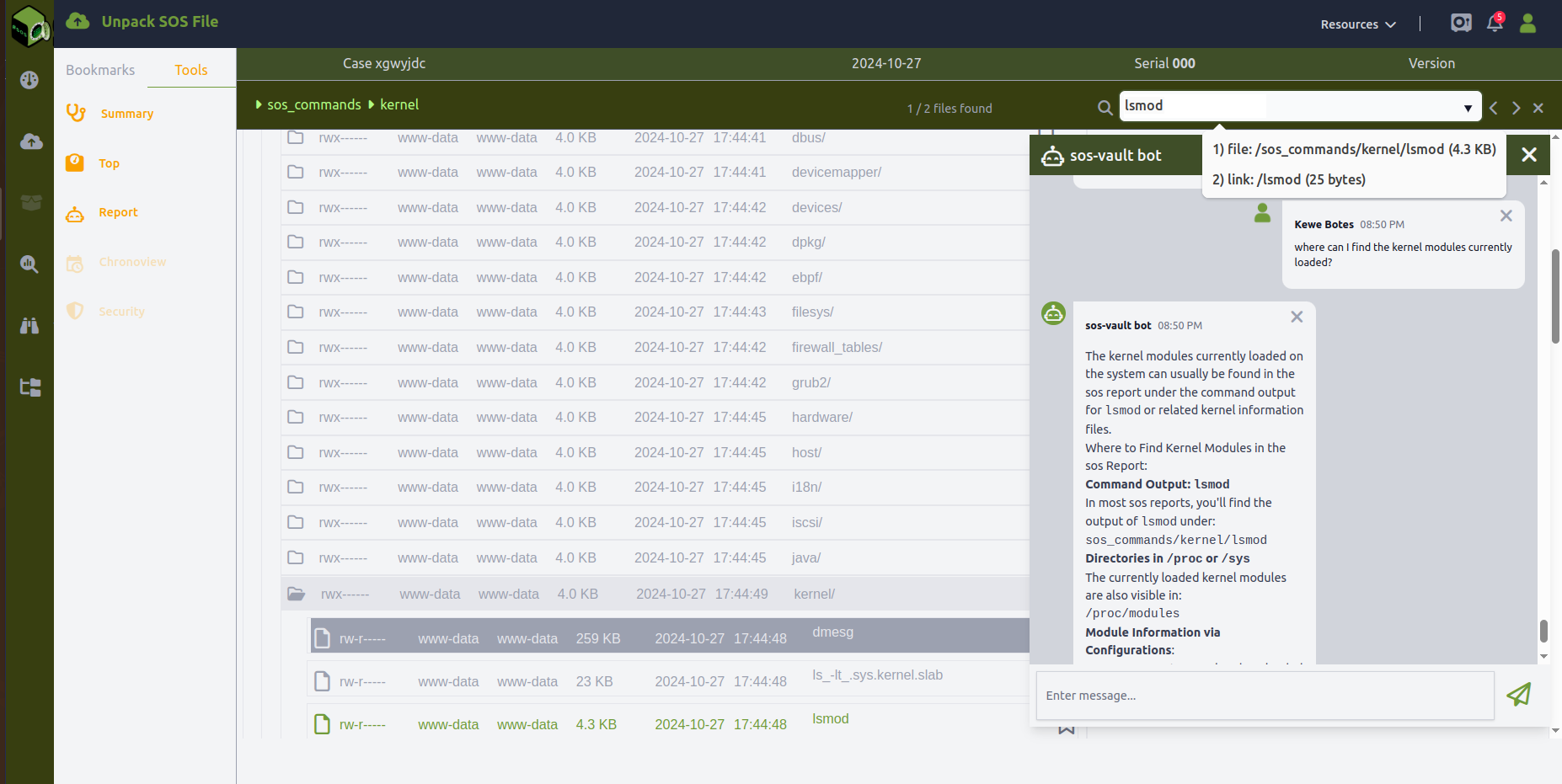Switch to the Tools tab
The image size is (1562, 784).
coord(191,70)
